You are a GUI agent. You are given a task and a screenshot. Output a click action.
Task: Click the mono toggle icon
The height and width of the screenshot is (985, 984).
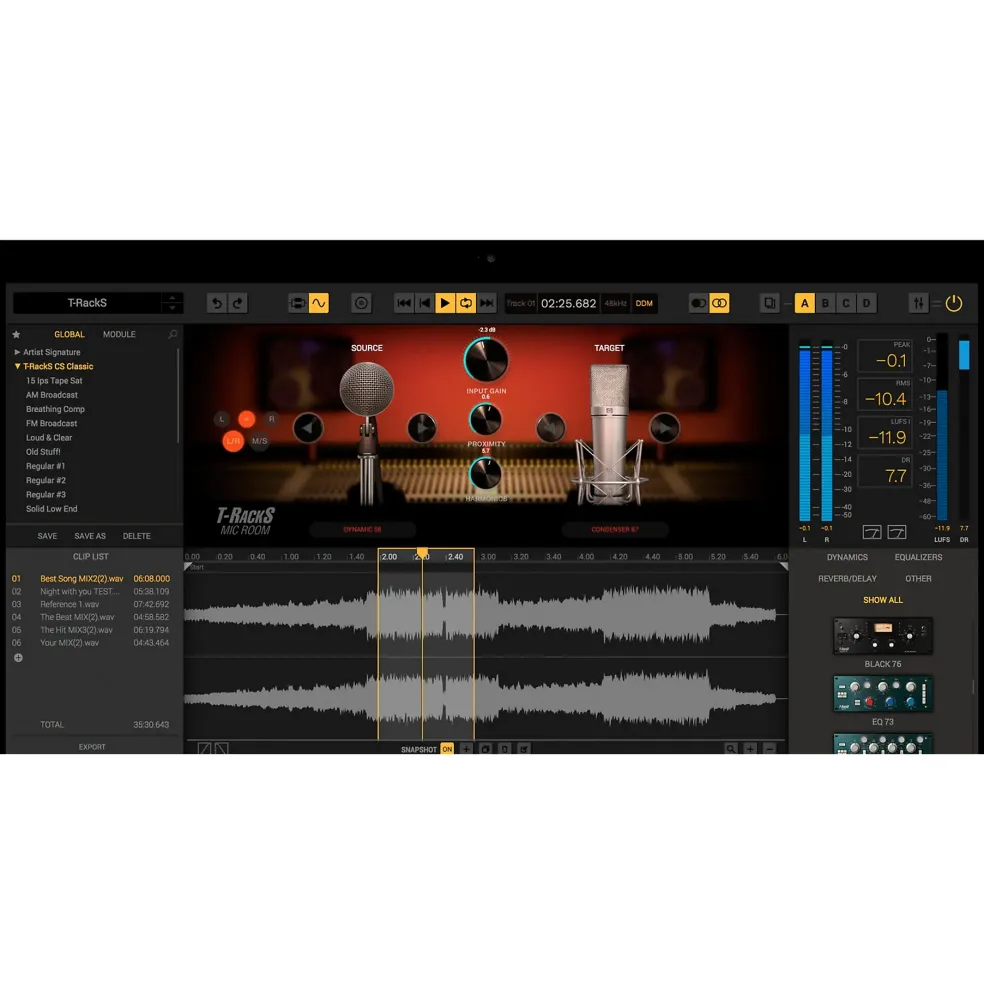698,303
